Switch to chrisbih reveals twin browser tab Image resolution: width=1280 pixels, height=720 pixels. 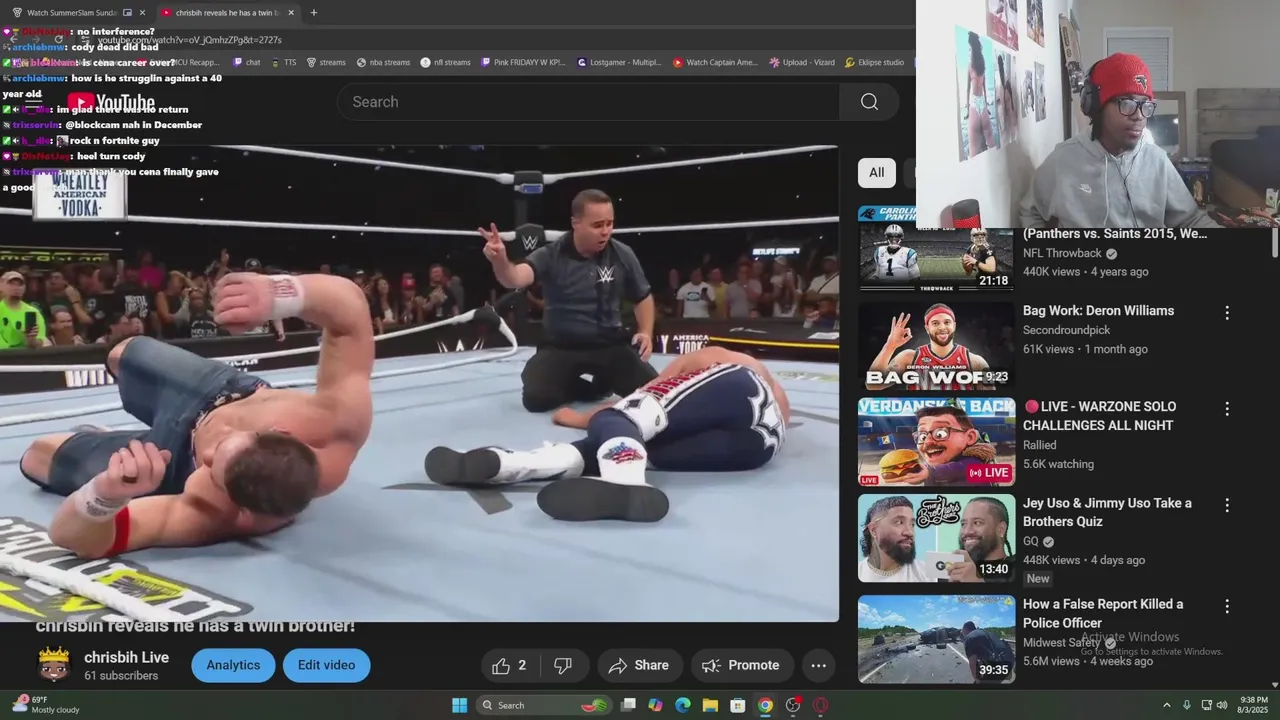(x=228, y=12)
